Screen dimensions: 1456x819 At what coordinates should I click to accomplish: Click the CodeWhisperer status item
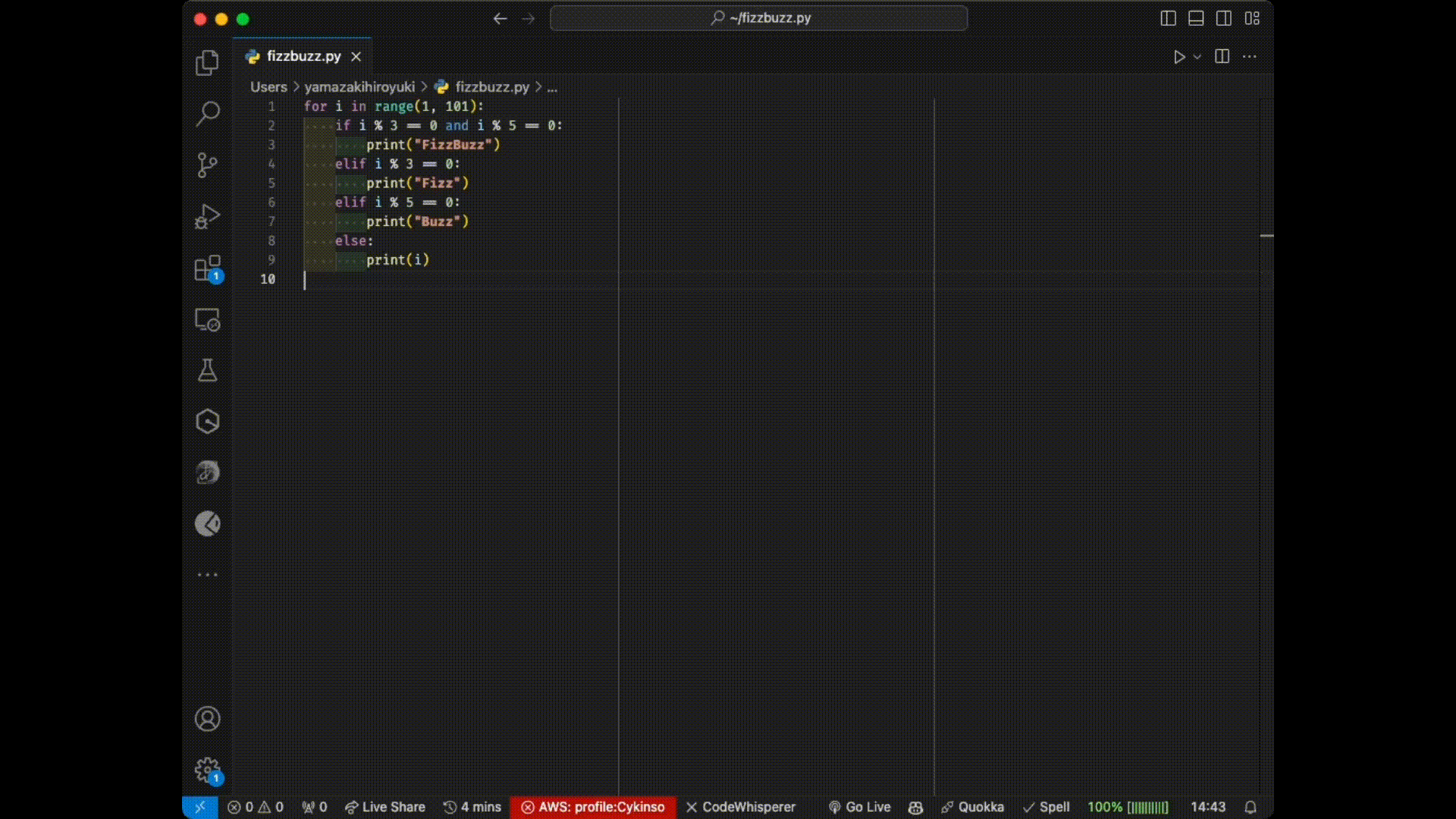pos(740,807)
